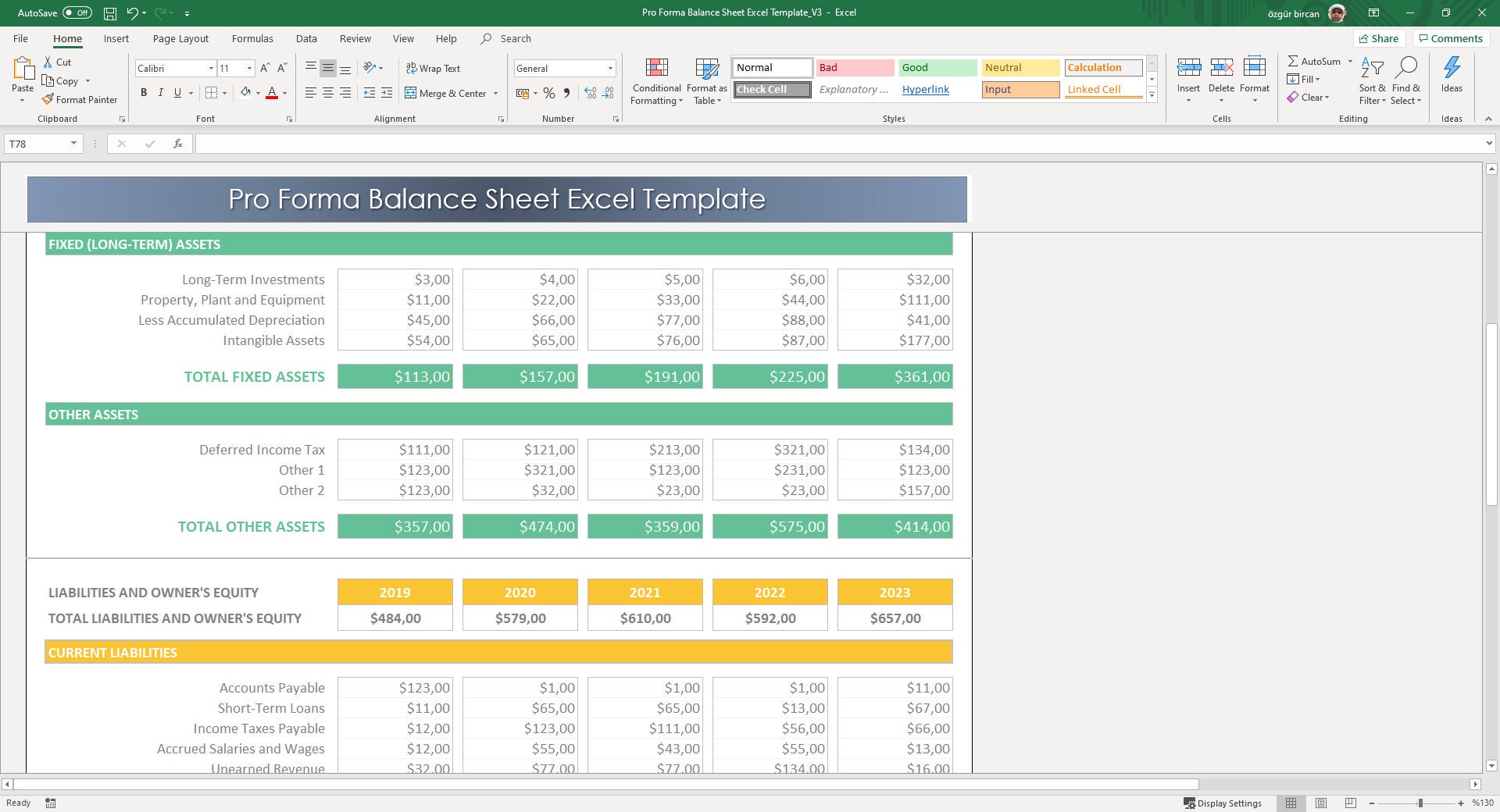Screen dimensions: 1500x812
Task: Click inside the formula bar
Action: point(547,144)
